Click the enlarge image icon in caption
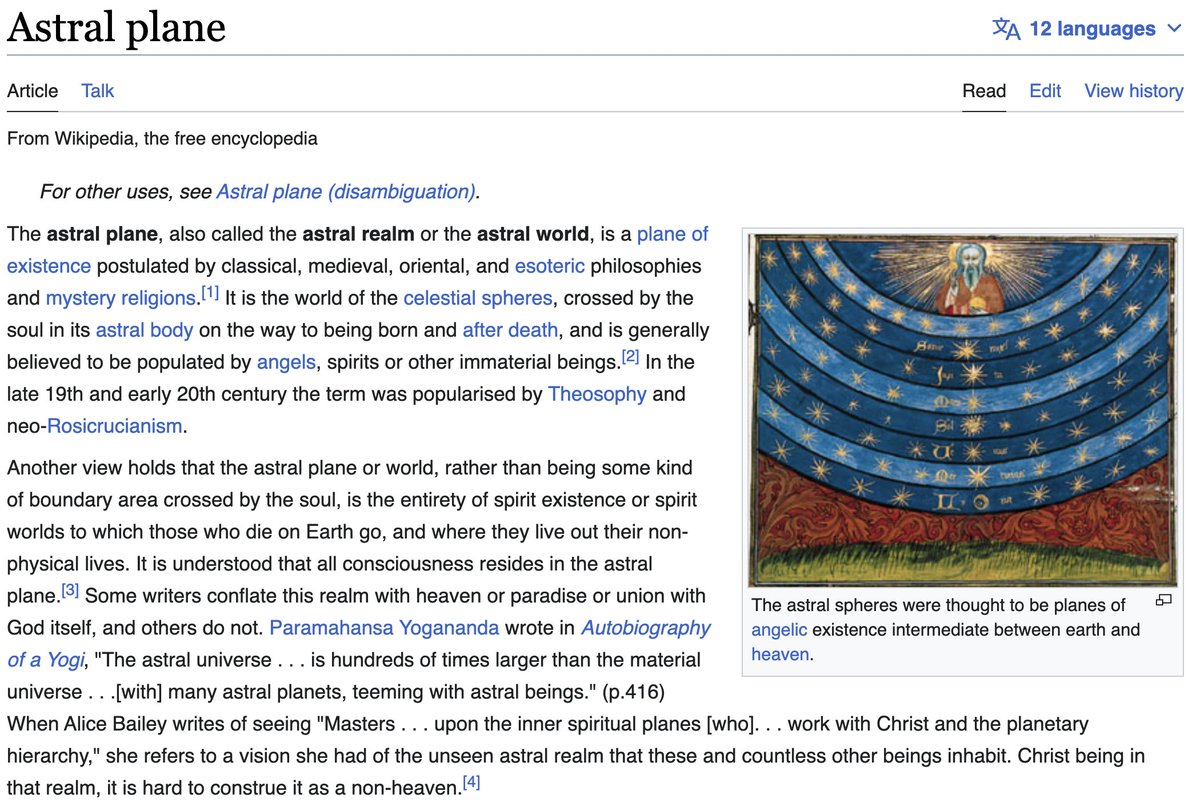The width and height of the screenshot is (1200, 806). (x=1163, y=600)
